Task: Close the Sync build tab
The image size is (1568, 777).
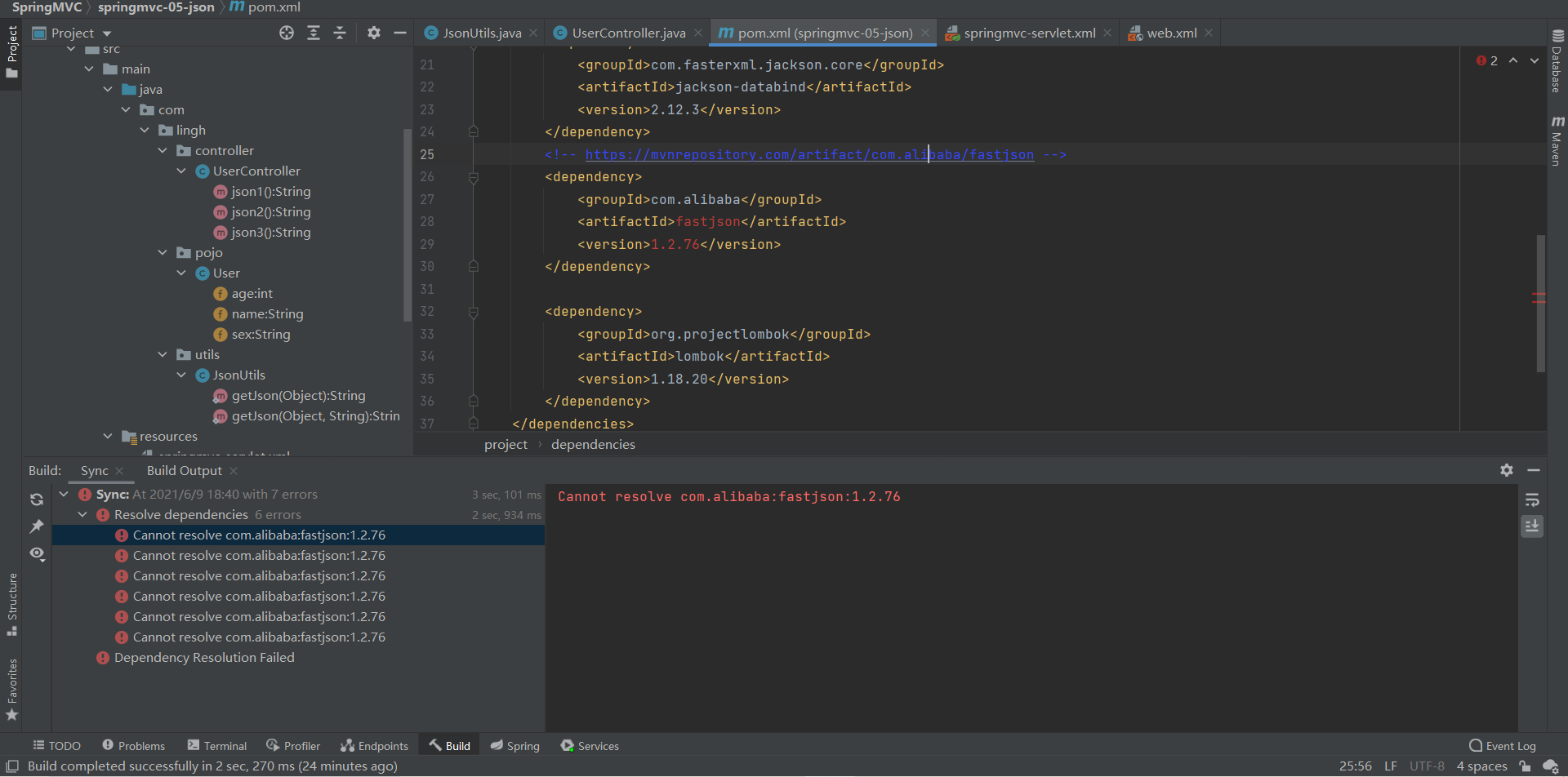Action: coord(119,471)
